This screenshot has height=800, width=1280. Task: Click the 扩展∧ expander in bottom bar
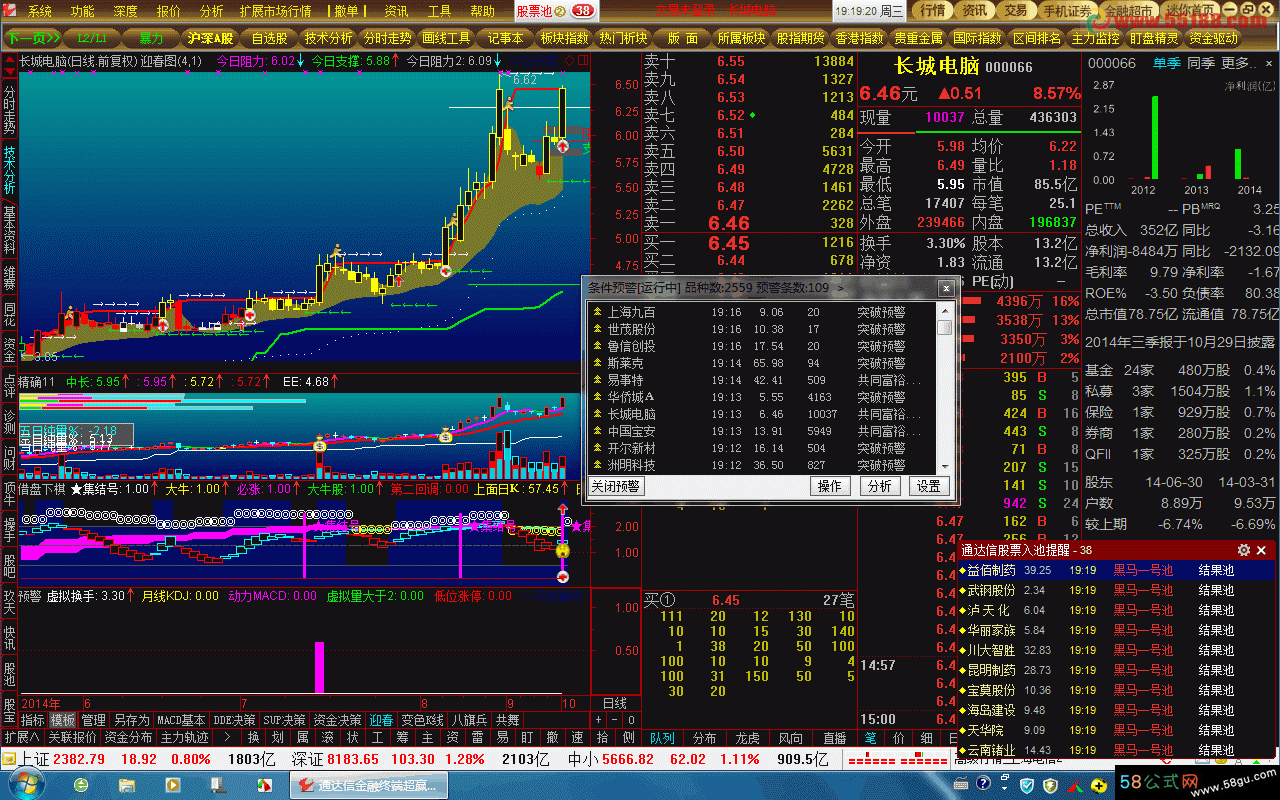click(21, 738)
